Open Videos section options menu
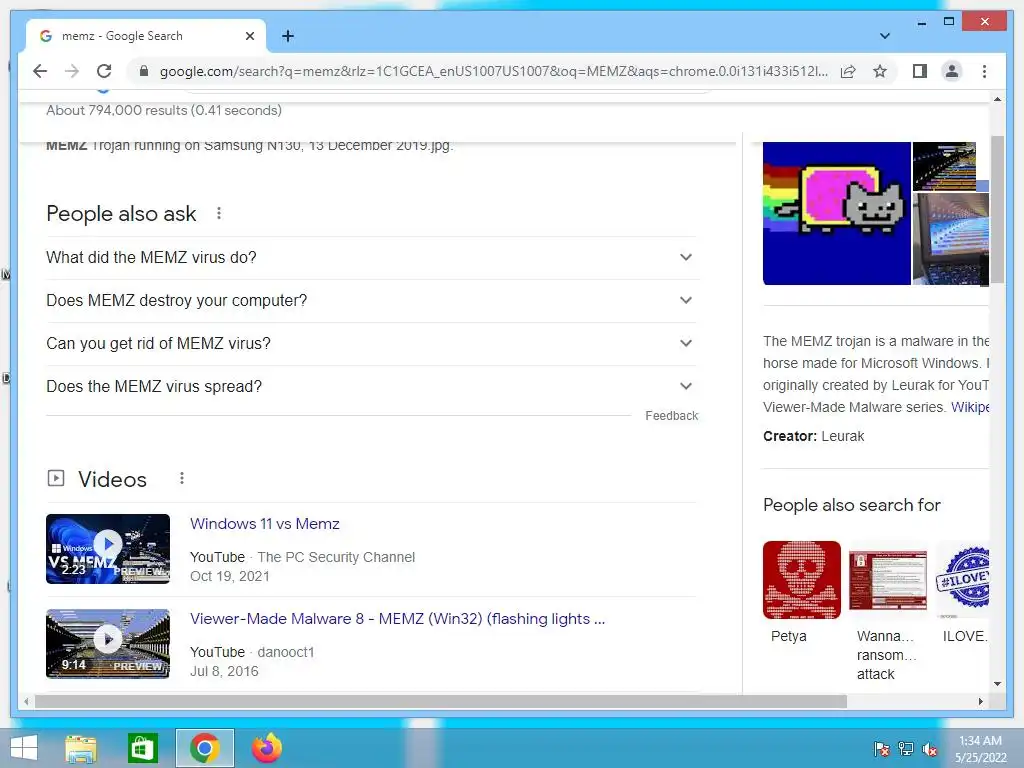Viewport: 1024px width, 768px height. tap(182, 479)
